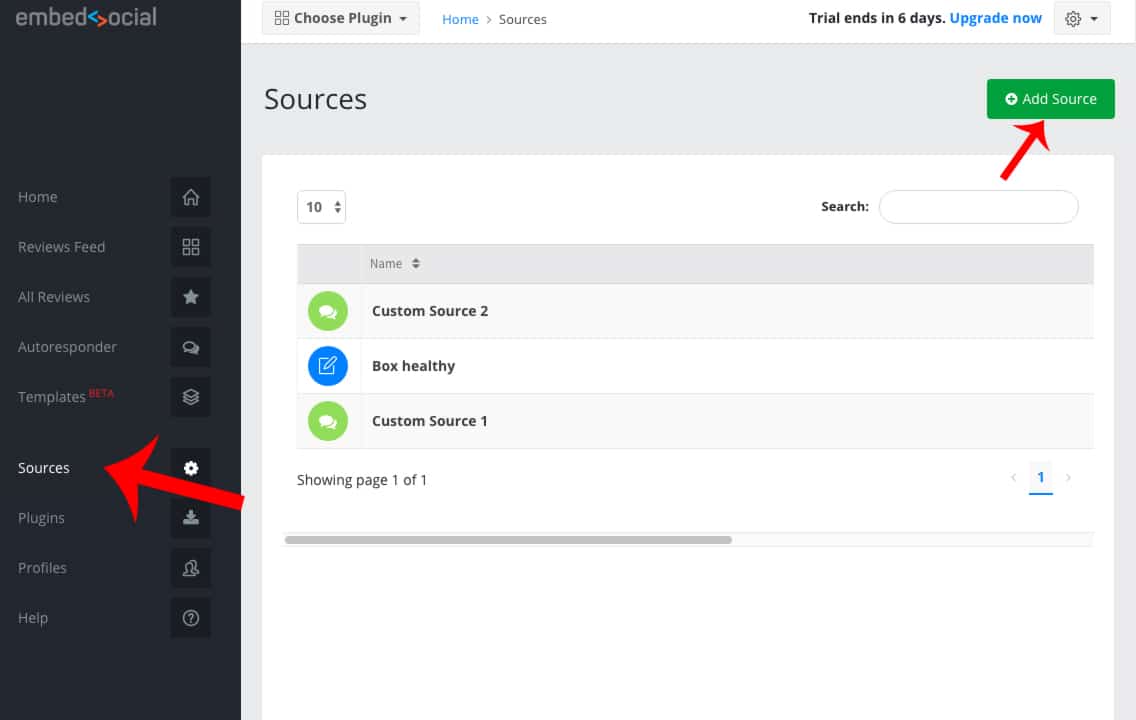Click the Help question mark icon
1136x720 pixels.
[191, 618]
